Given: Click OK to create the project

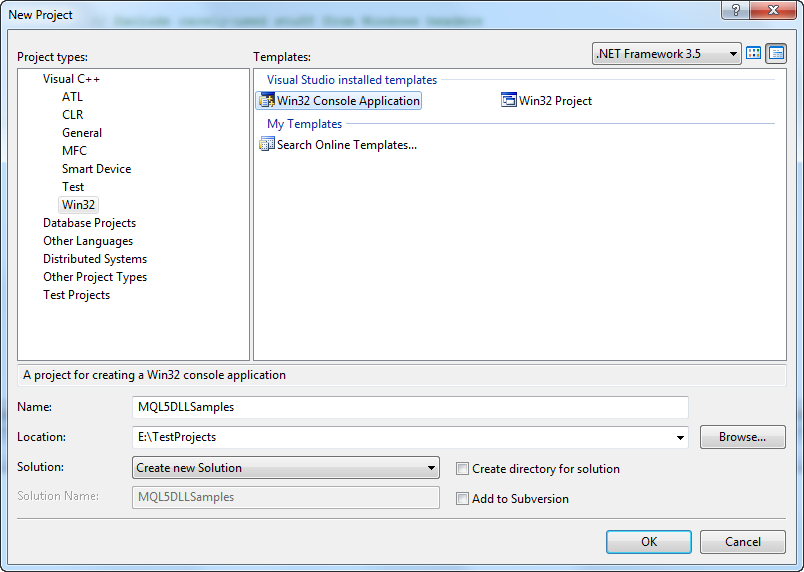Looking at the screenshot, I should [649, 542].
